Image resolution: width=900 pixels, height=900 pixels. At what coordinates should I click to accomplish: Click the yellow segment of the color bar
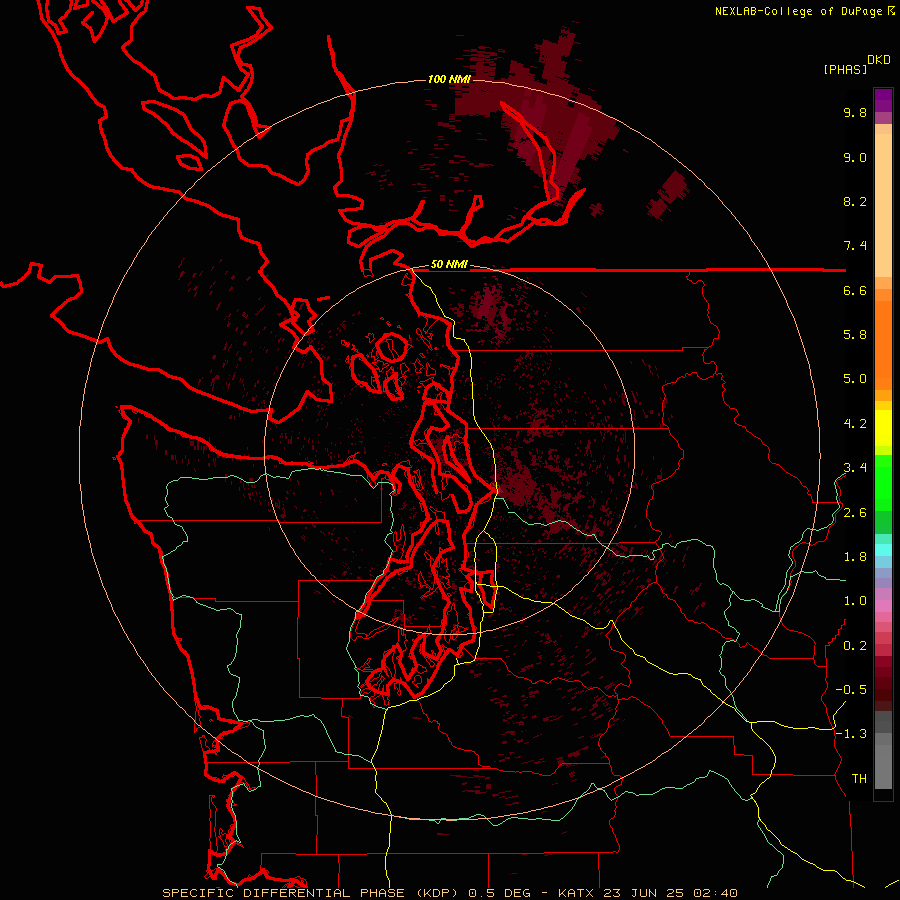pos(883,428)
